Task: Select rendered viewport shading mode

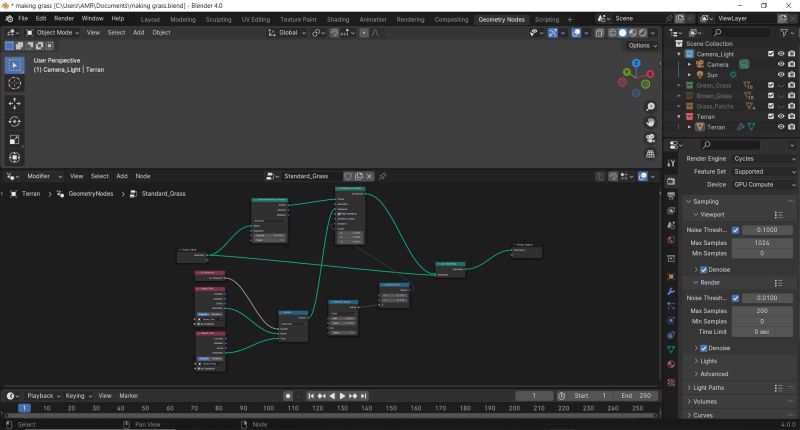Action: tap(642, 33)
